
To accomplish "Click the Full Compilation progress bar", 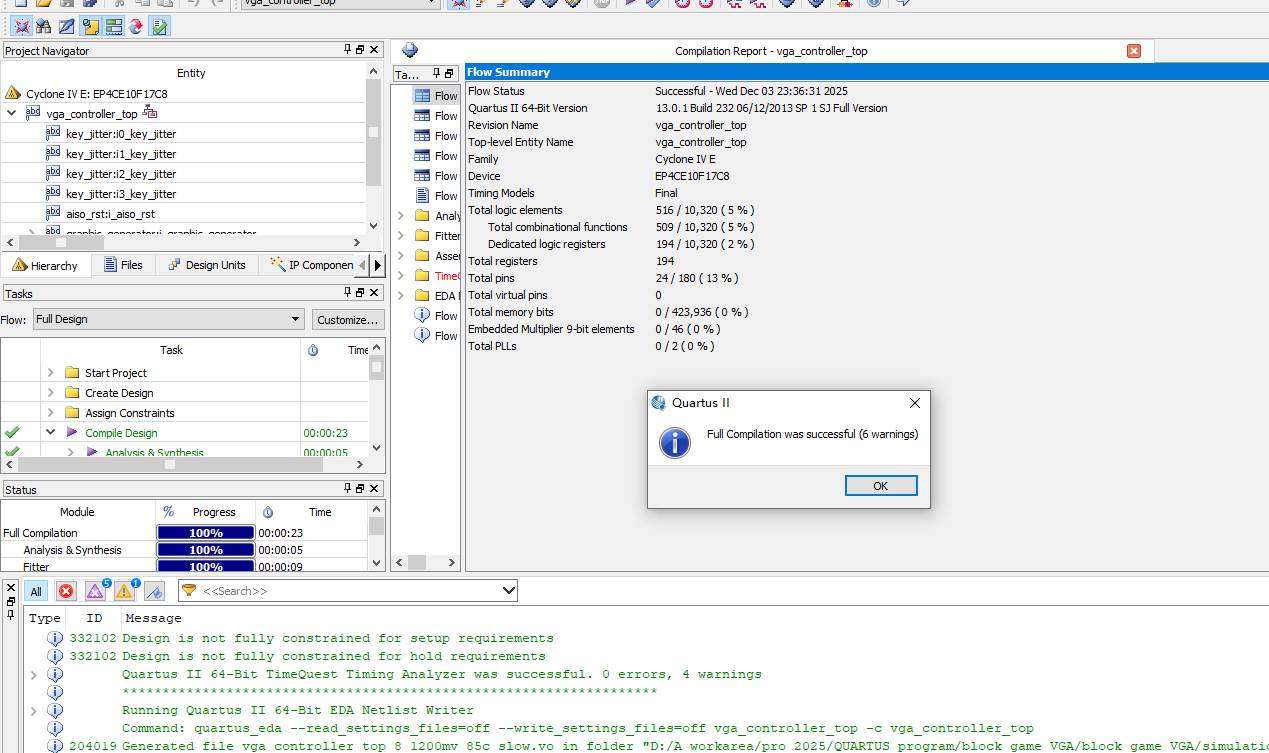I will coord(205,533).
